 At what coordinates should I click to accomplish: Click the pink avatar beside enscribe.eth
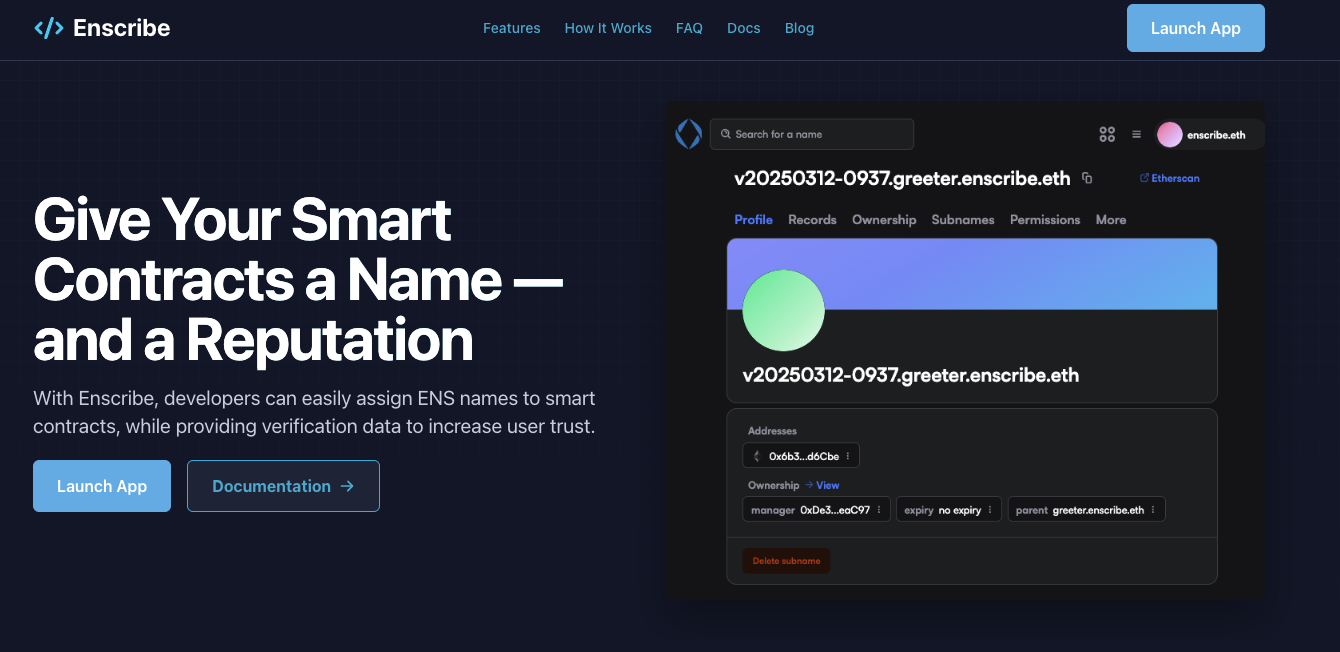(1170, 134)
